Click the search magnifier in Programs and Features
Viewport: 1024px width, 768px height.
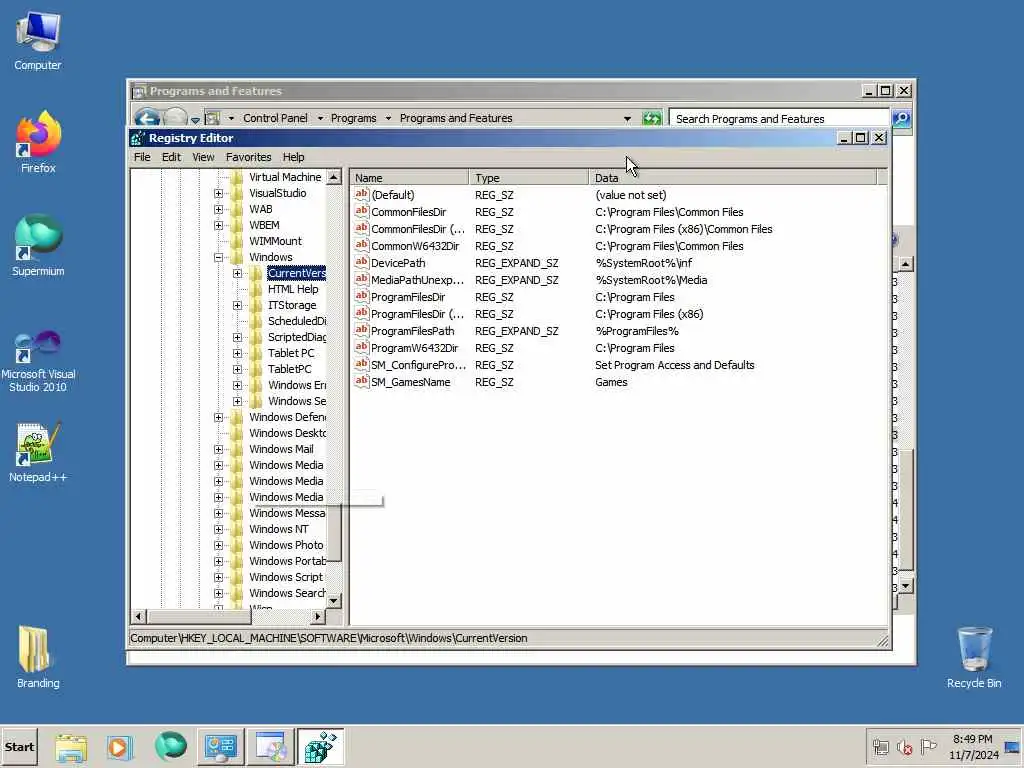901,118
